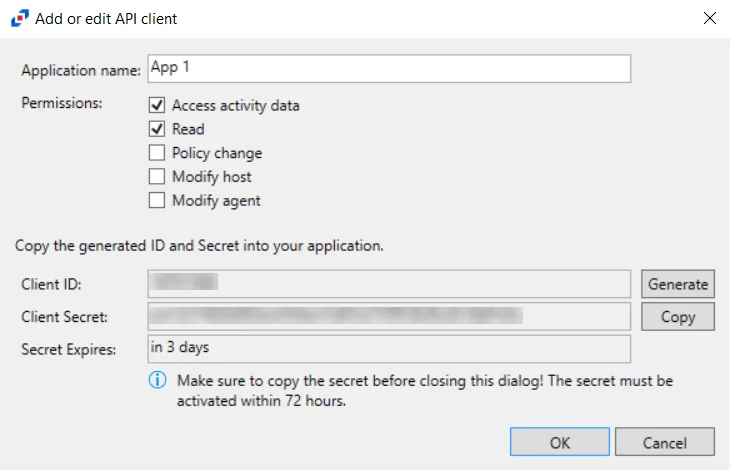Select the Client Secret field
730x470 pixels.
point(389,316)
